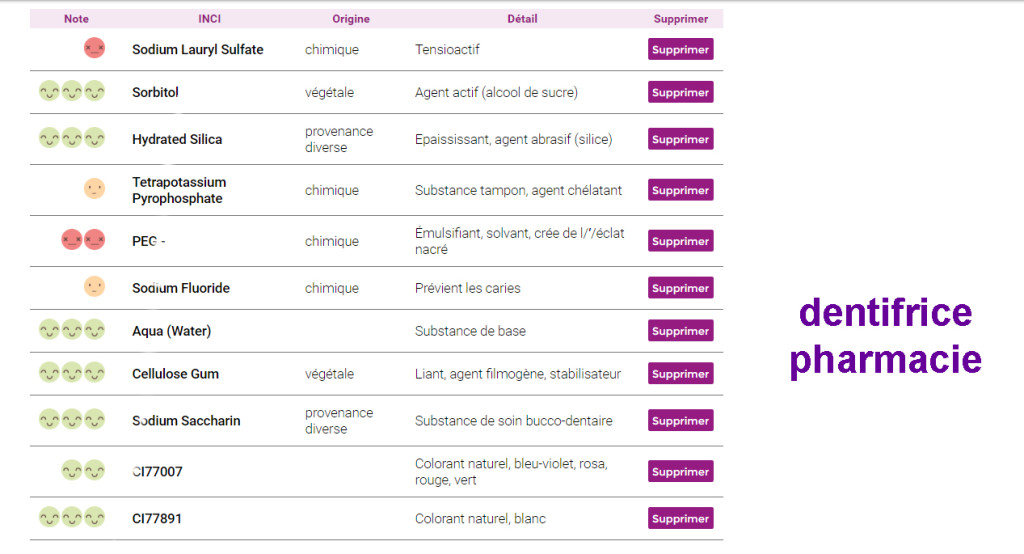Click the double red face rating for PEG
The width and height of the screenshot is (1024, 554).
[83, 240]
